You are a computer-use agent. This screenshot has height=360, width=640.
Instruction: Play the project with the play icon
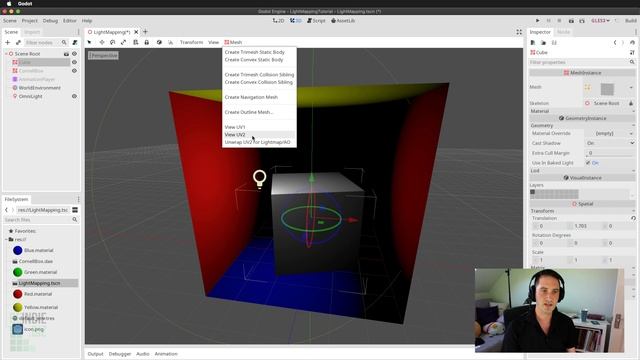click(x=538, y=20)
